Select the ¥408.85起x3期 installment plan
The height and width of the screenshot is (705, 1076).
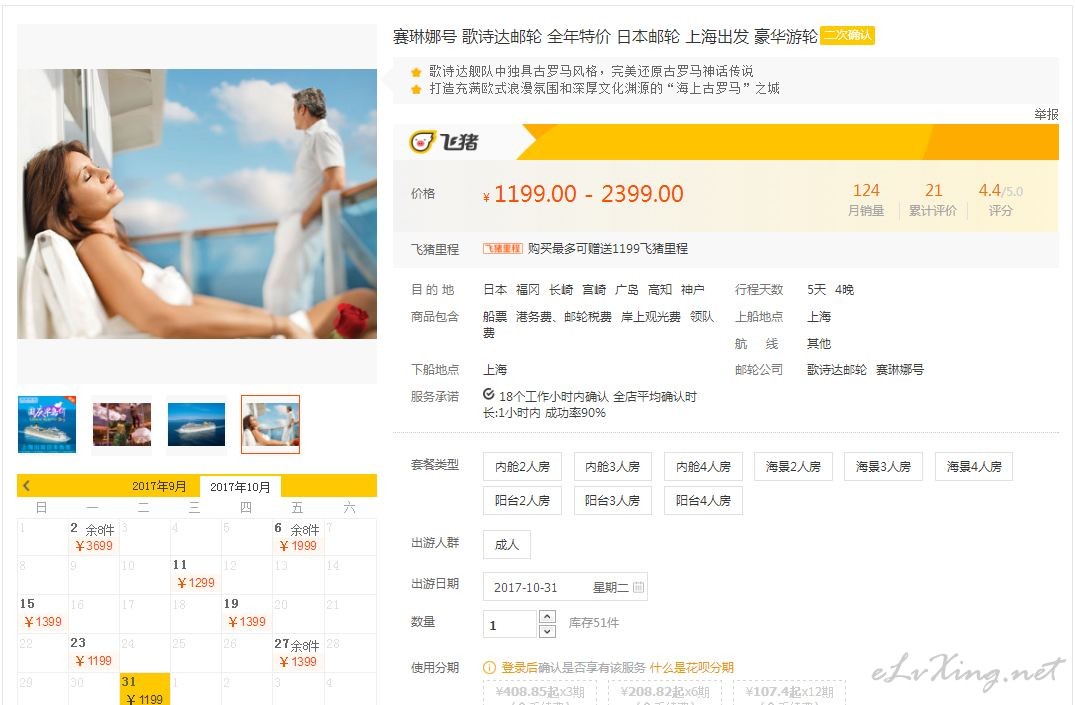(540, 692)
